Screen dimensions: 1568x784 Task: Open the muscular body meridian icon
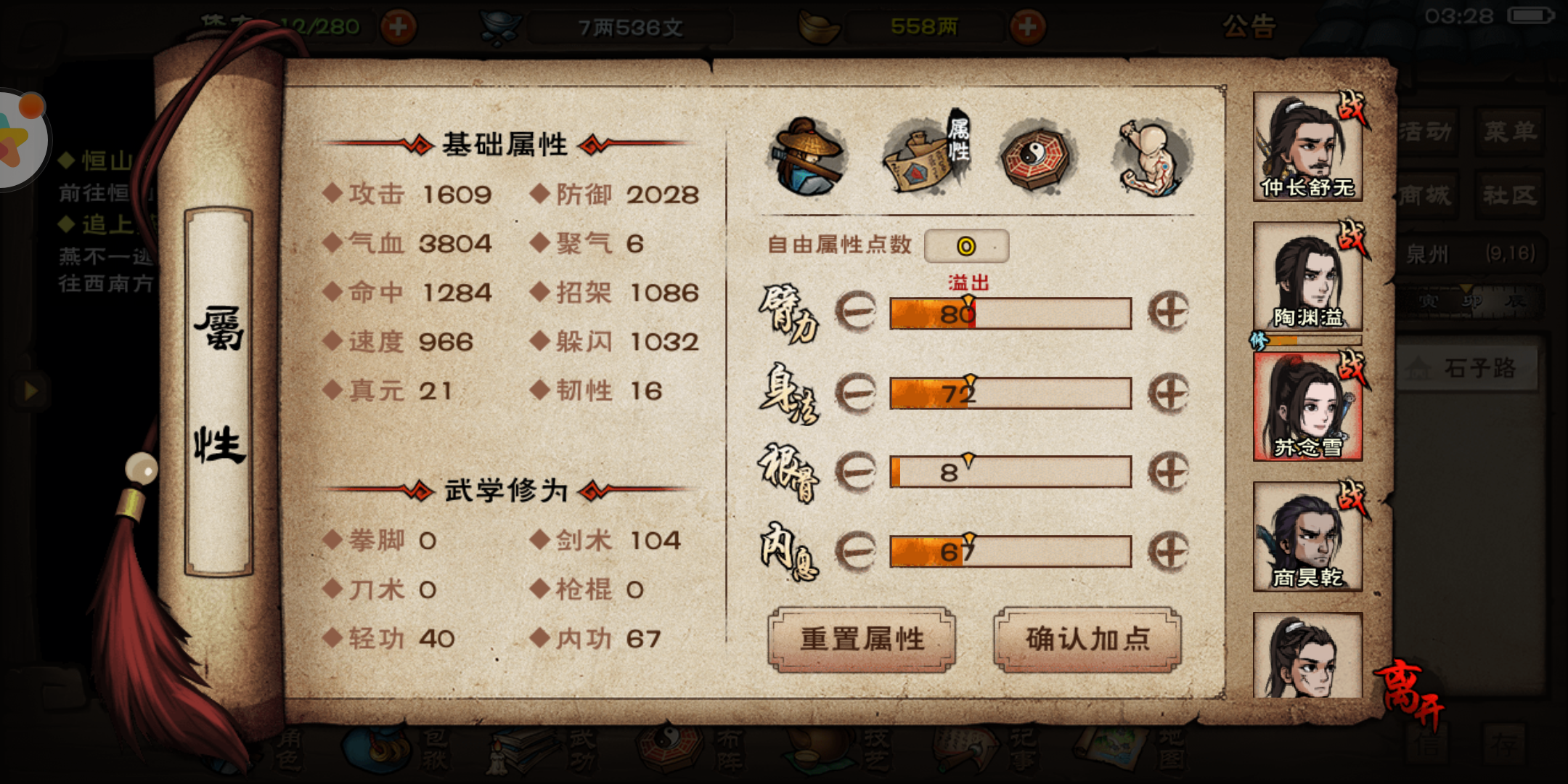click(1151, 158)
